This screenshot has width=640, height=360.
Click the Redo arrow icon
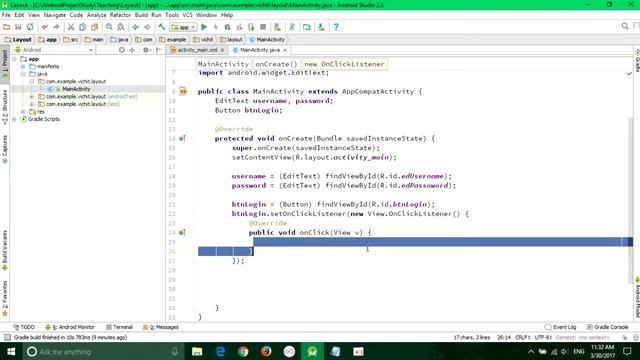pyautogui.click(x=56, y=27)
